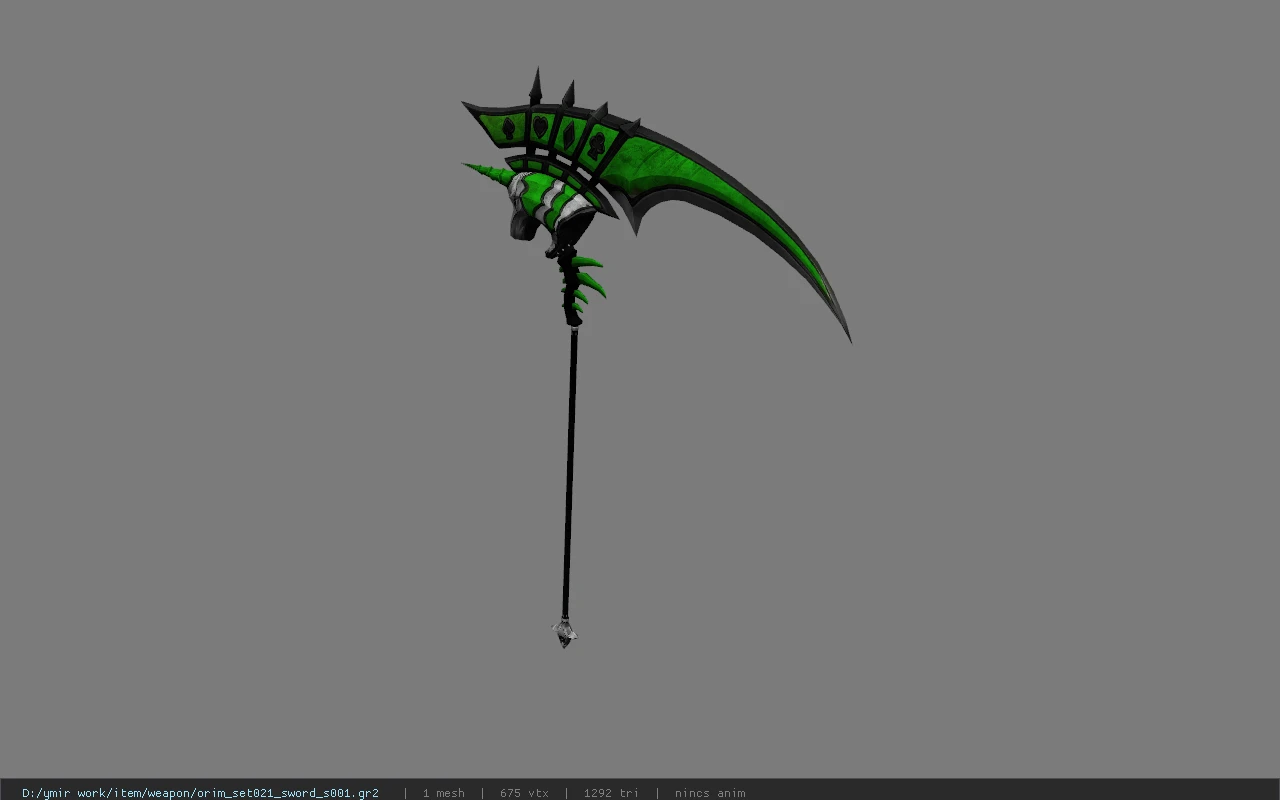Click the '1 mesh' status entry
Screen dimensions: 1280x800
pos(443,793)
